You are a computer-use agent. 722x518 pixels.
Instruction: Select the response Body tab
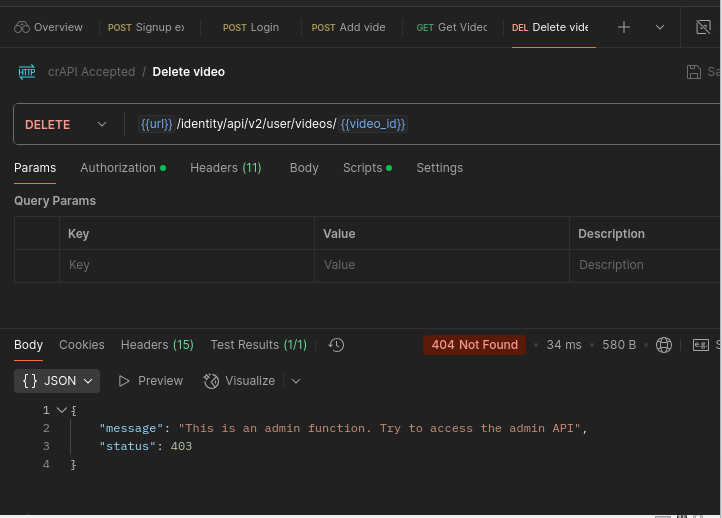coord(29,345)
